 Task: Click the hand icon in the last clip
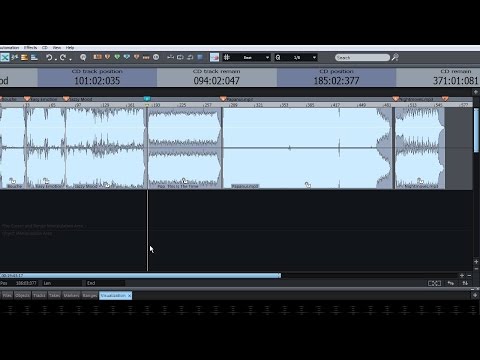coord(420,181)
